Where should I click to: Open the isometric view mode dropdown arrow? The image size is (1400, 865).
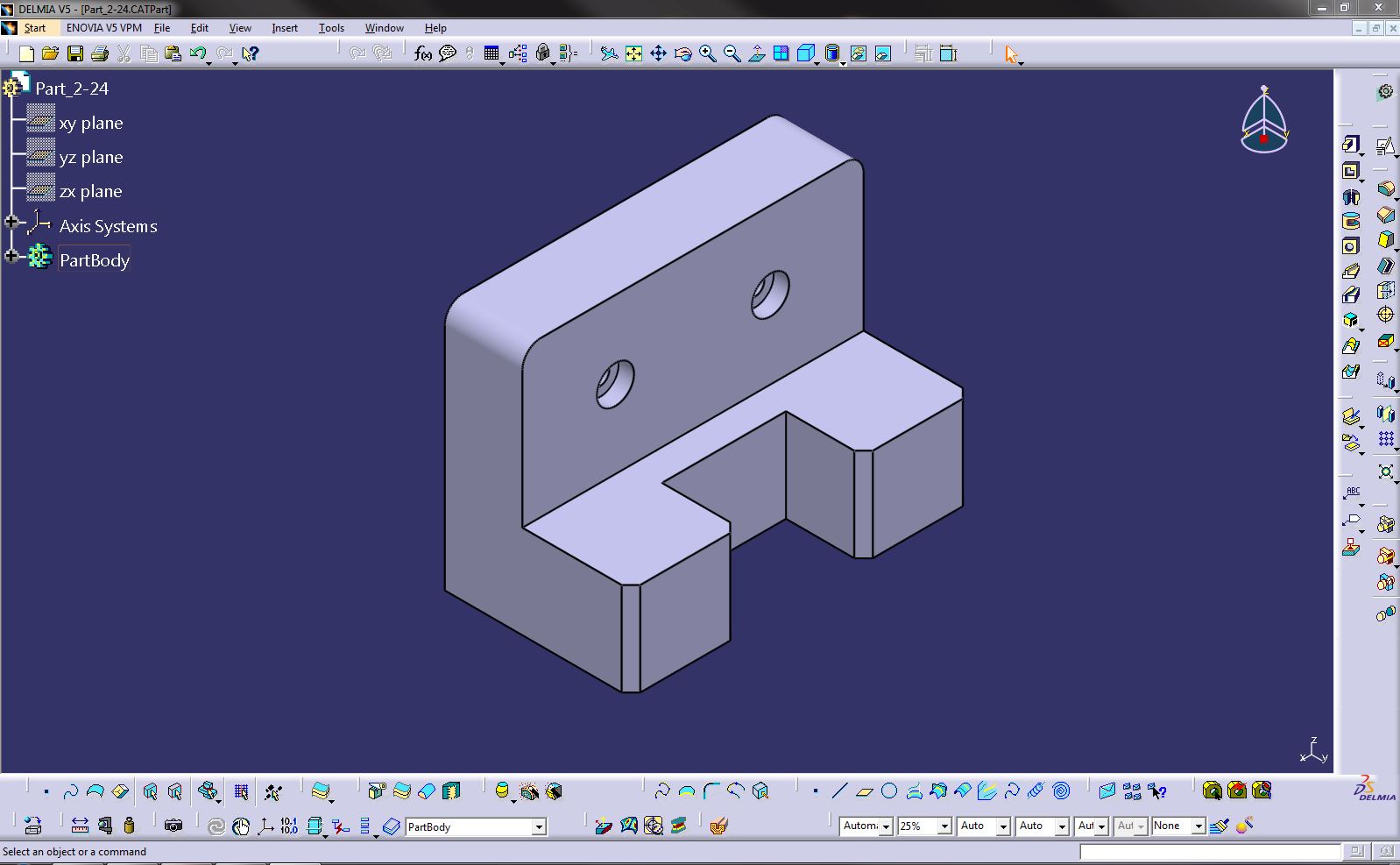coord(817,62)
